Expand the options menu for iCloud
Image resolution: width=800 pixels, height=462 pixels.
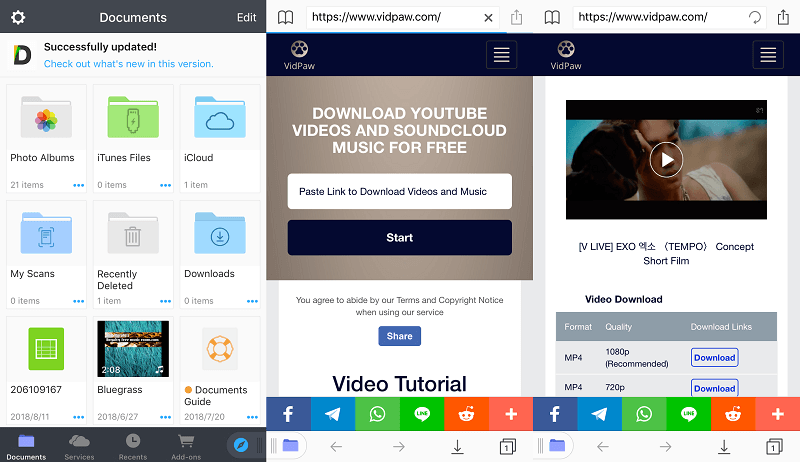tap(252, 185)
